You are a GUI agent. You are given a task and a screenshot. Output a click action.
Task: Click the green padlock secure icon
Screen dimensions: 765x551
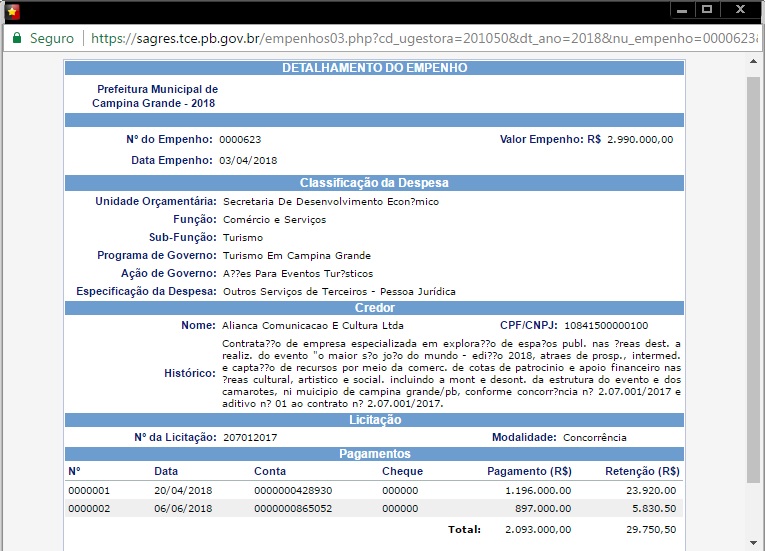coord(17,38)
